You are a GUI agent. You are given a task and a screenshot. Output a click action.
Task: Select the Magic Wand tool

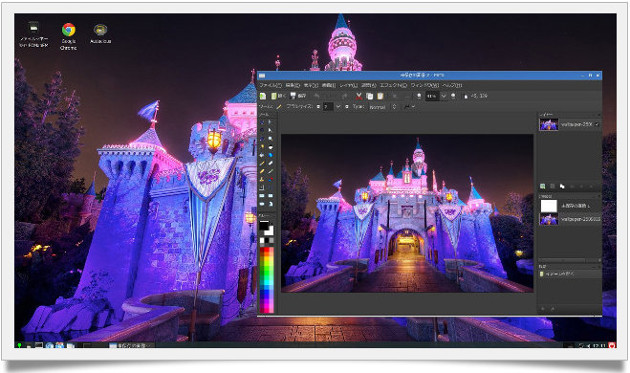[x=262, y=147]
